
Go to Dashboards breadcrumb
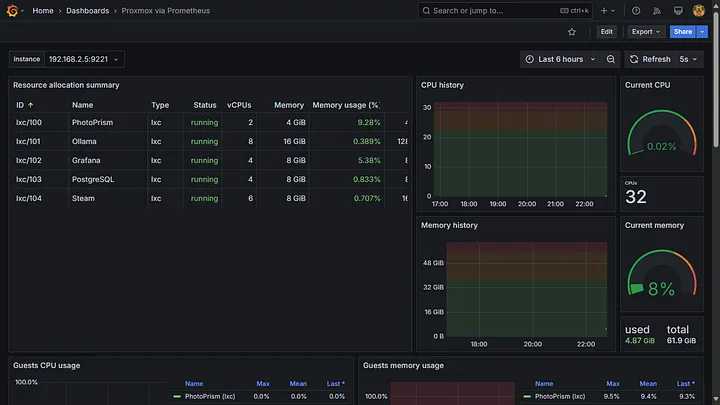click(87, 11)
